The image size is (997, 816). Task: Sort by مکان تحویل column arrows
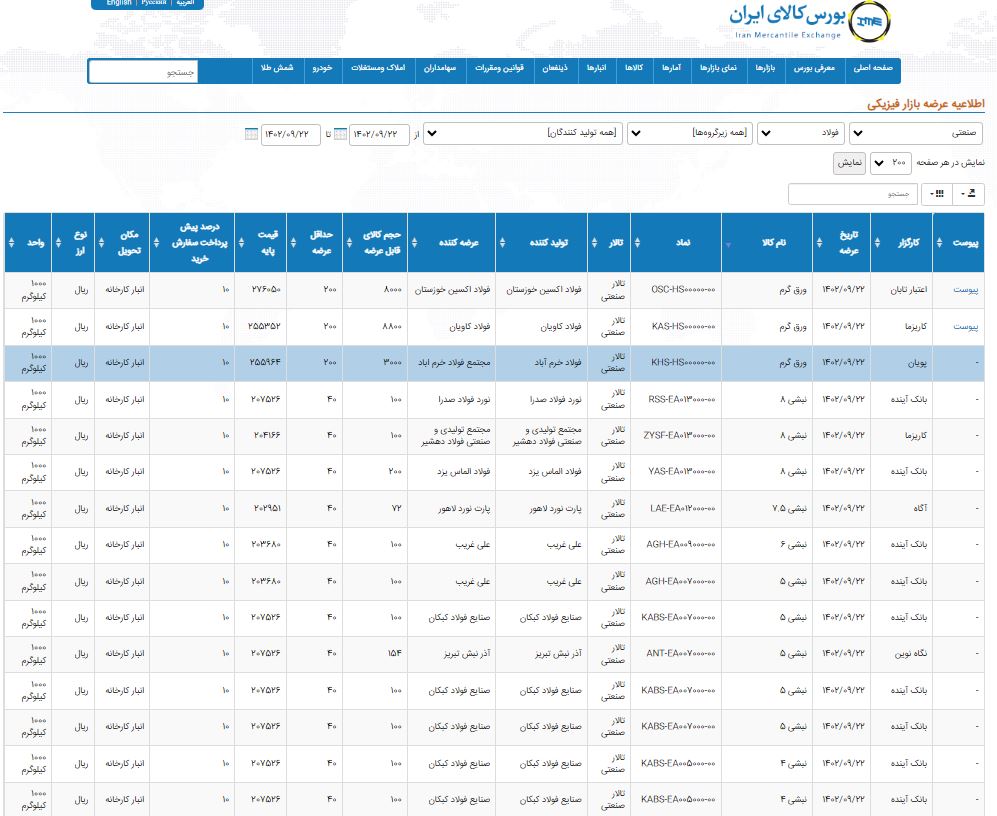click(101, 242)
